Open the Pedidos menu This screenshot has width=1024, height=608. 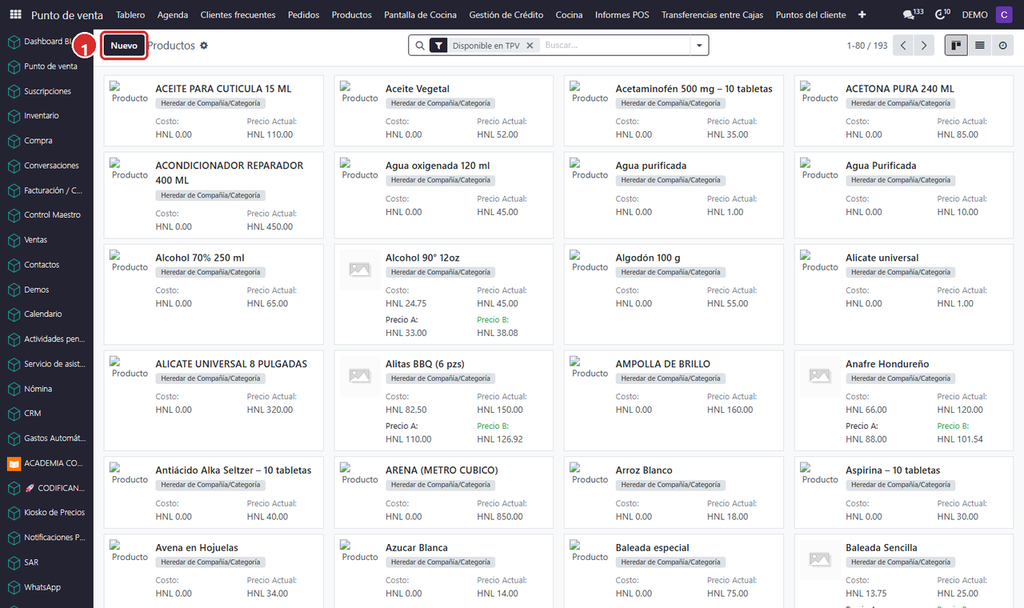point(304,14)
